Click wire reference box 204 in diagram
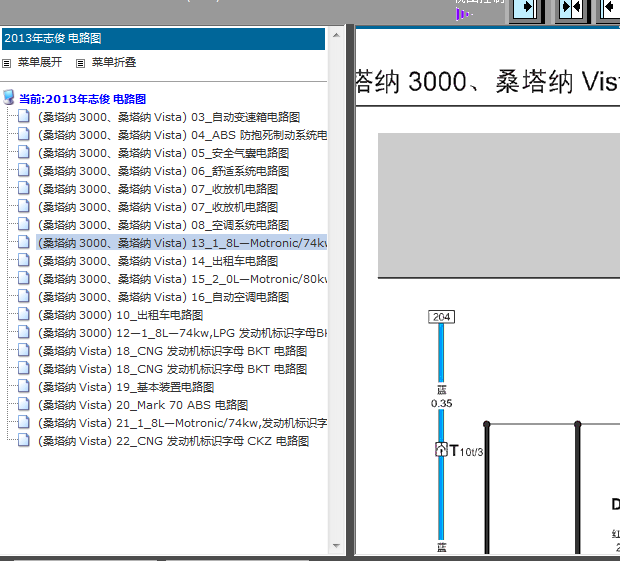This screenshot has width=620, height=561. [441, 317]
